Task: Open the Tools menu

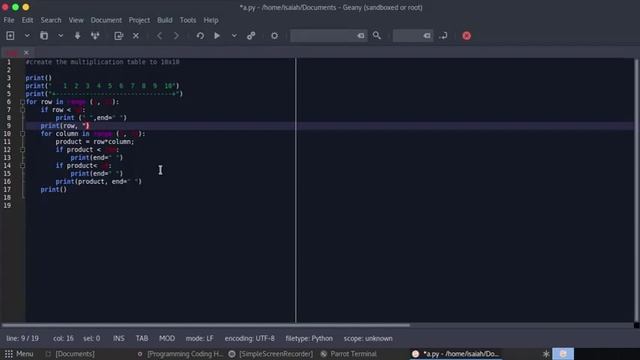Action: 188,20
